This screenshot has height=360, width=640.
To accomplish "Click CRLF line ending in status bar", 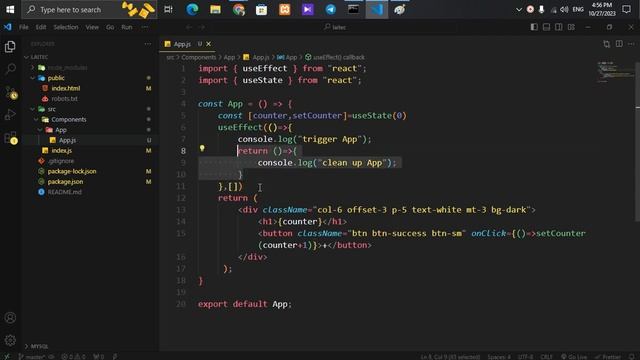I will click(547, 357).
